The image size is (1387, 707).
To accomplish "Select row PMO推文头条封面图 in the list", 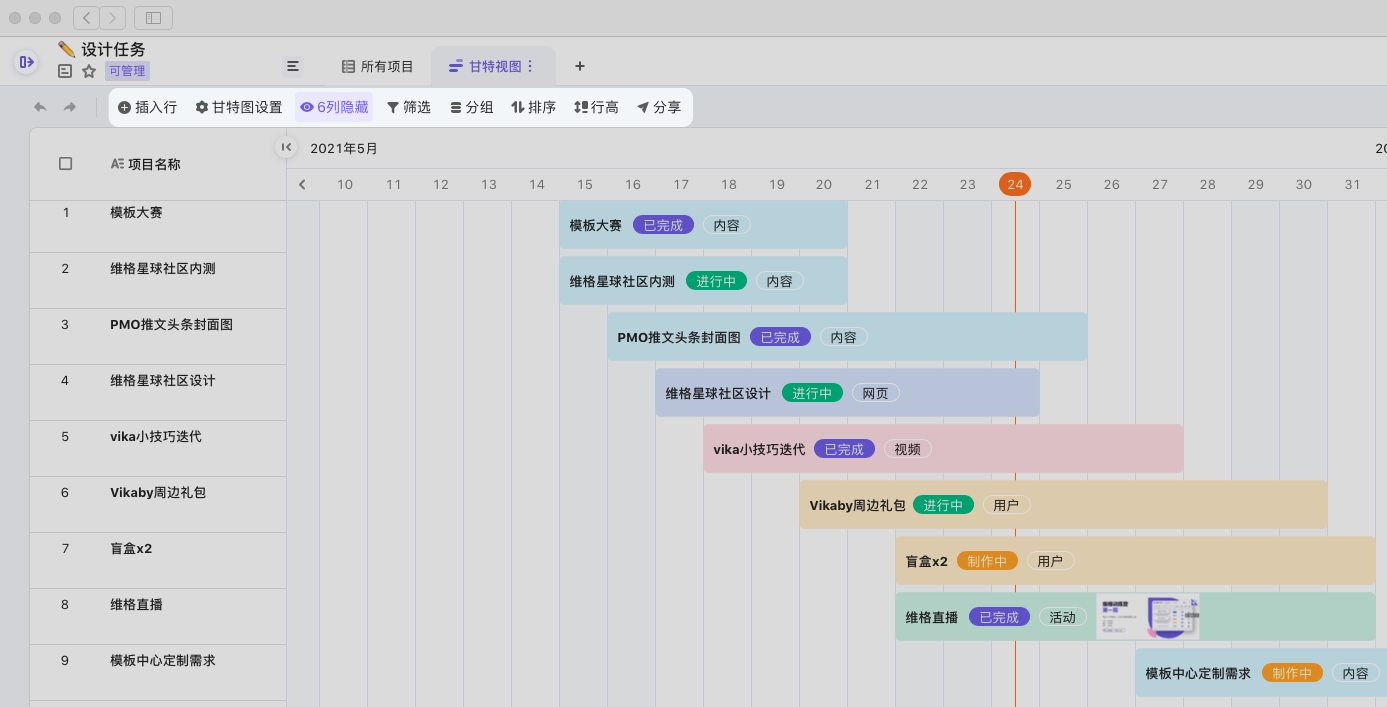I will 158,337.
